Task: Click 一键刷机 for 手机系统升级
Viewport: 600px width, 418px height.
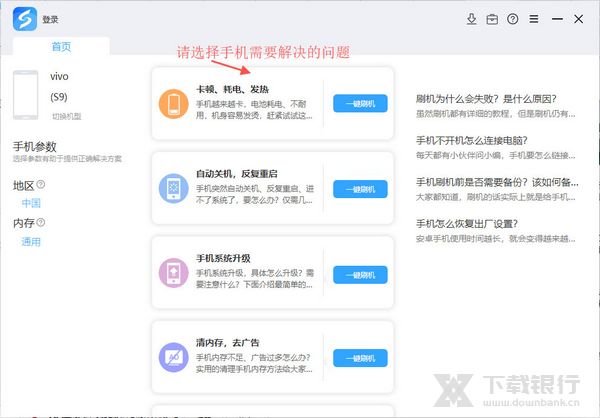Action: [359, 273]
